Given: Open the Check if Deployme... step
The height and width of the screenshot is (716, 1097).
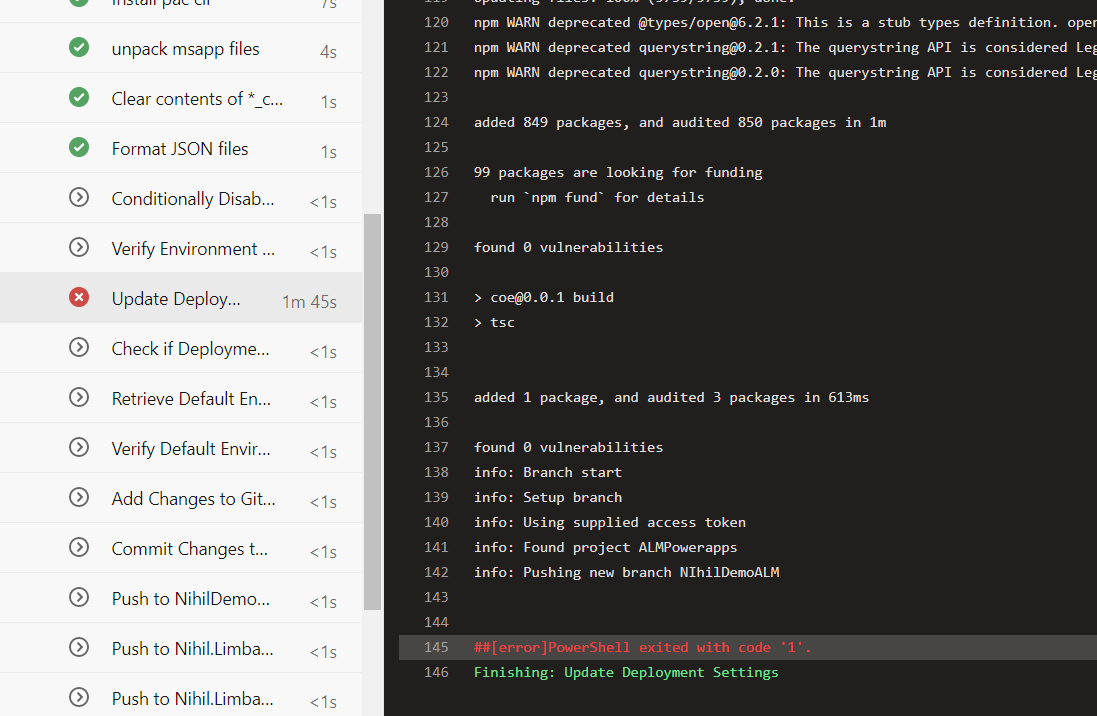Looking at the screenshot, I should point(181,348).
